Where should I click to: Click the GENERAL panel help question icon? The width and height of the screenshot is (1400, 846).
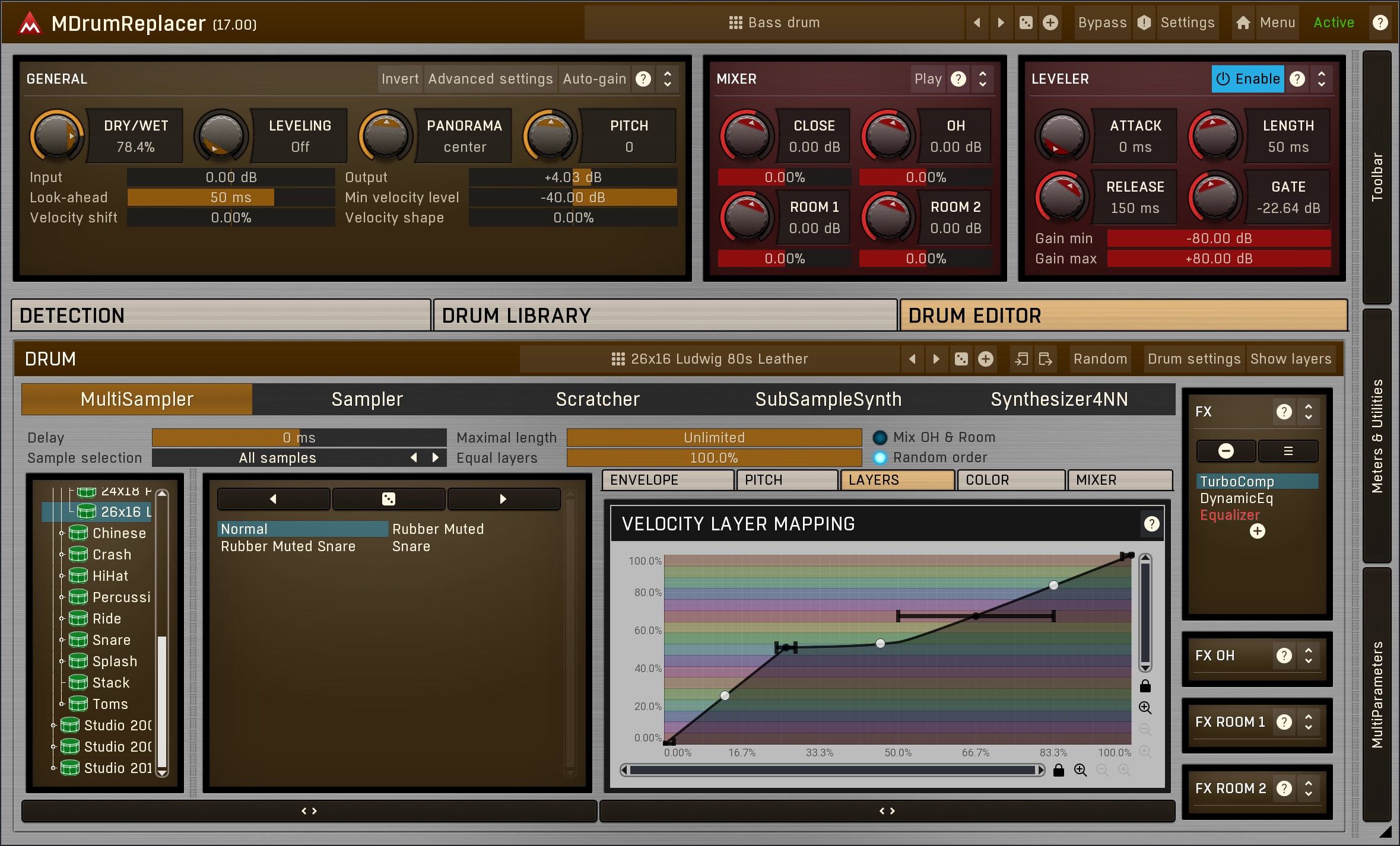643,79
